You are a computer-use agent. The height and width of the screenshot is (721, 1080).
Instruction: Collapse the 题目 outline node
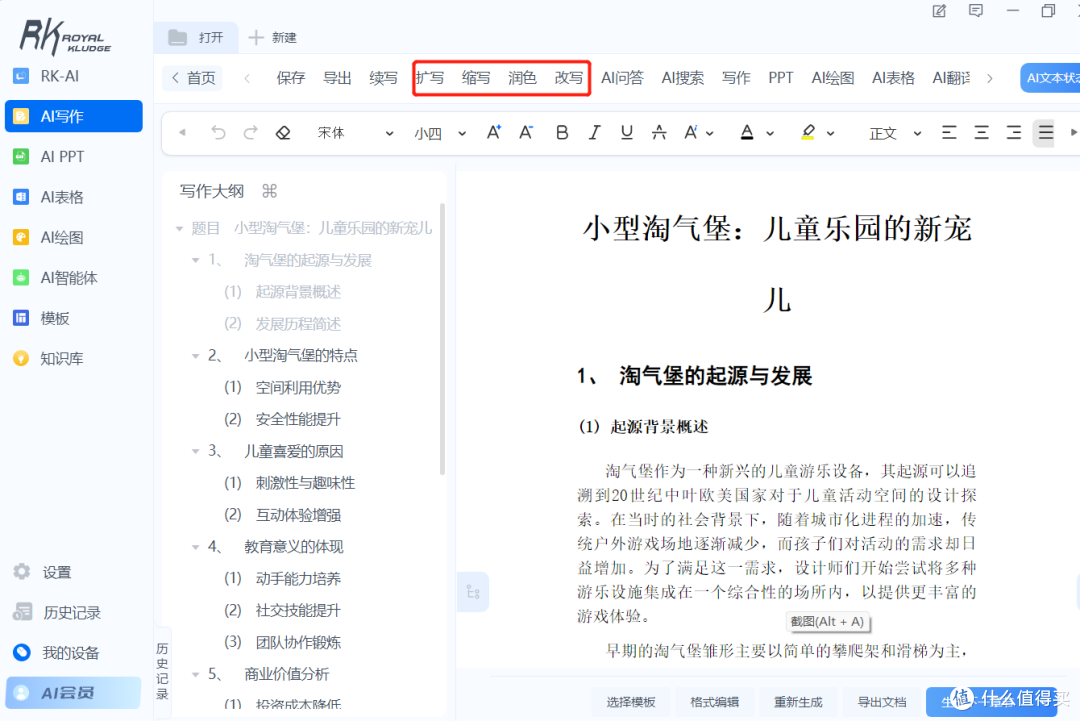click(x=179, y=228)
